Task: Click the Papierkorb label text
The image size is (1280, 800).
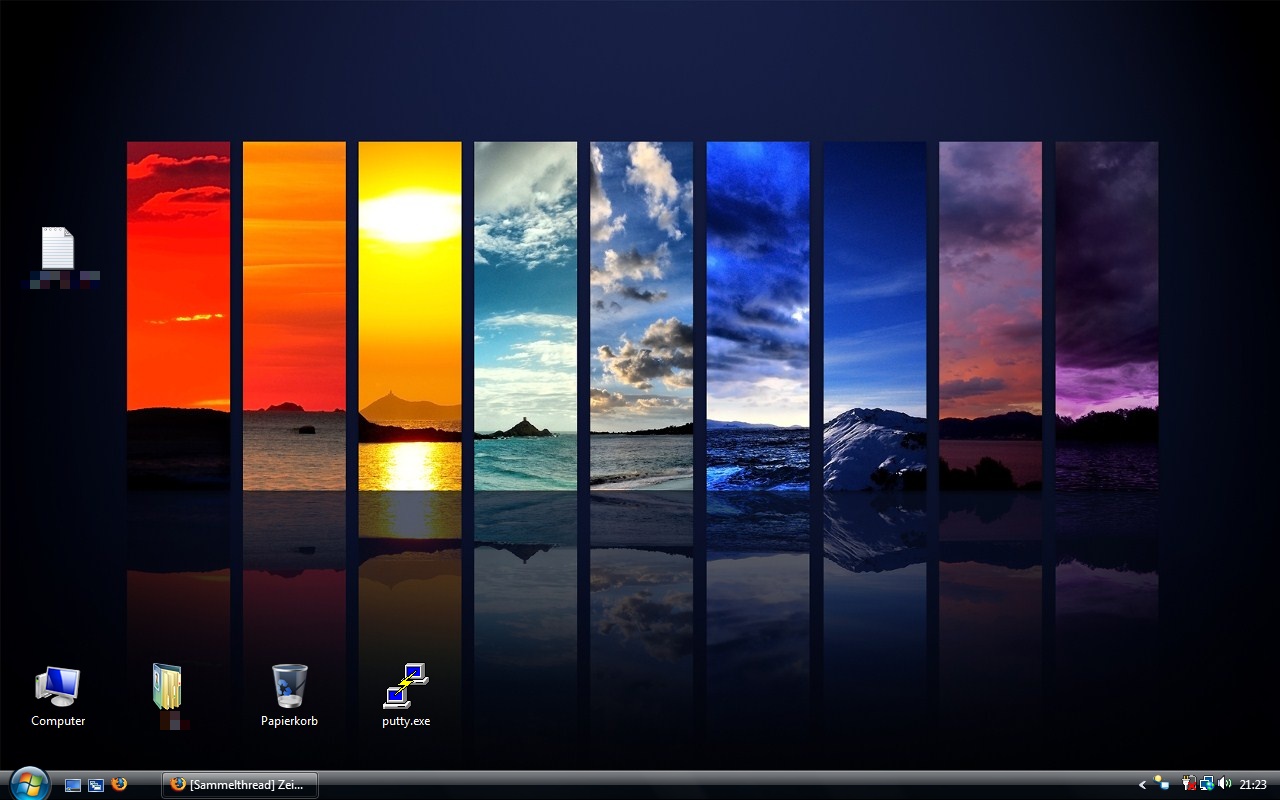Action: (289, 720)
